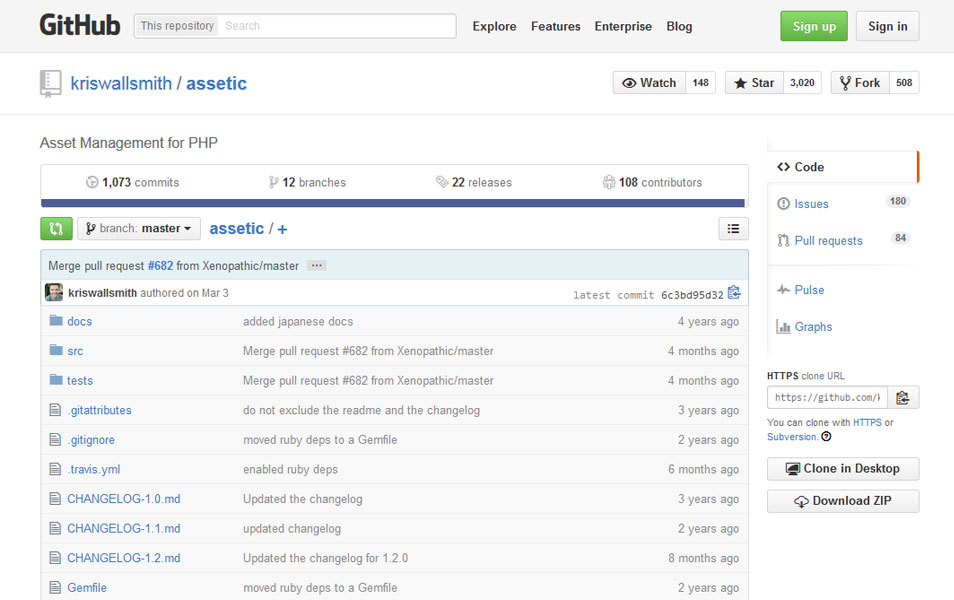The width and height of the screenshot is (954, 600).
Task: Click the CHANGELOG-1.2.md file icon
Action: 55,557
